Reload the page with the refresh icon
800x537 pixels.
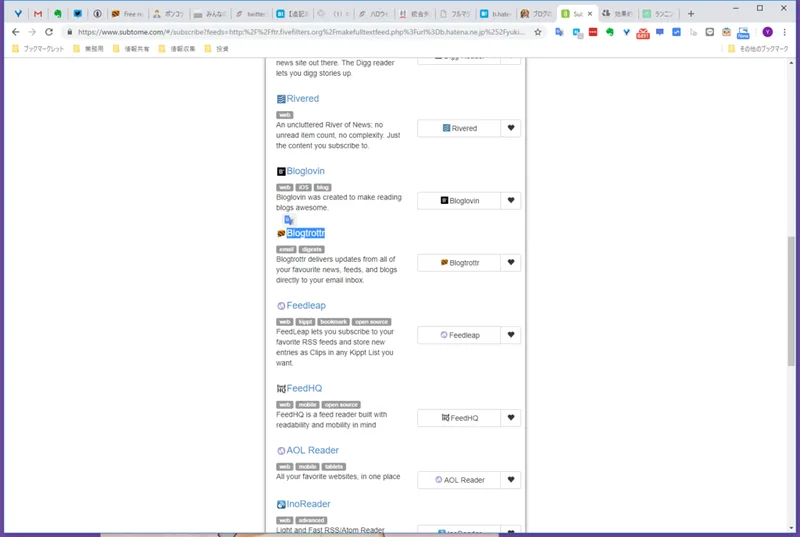[x=49, y=32]
